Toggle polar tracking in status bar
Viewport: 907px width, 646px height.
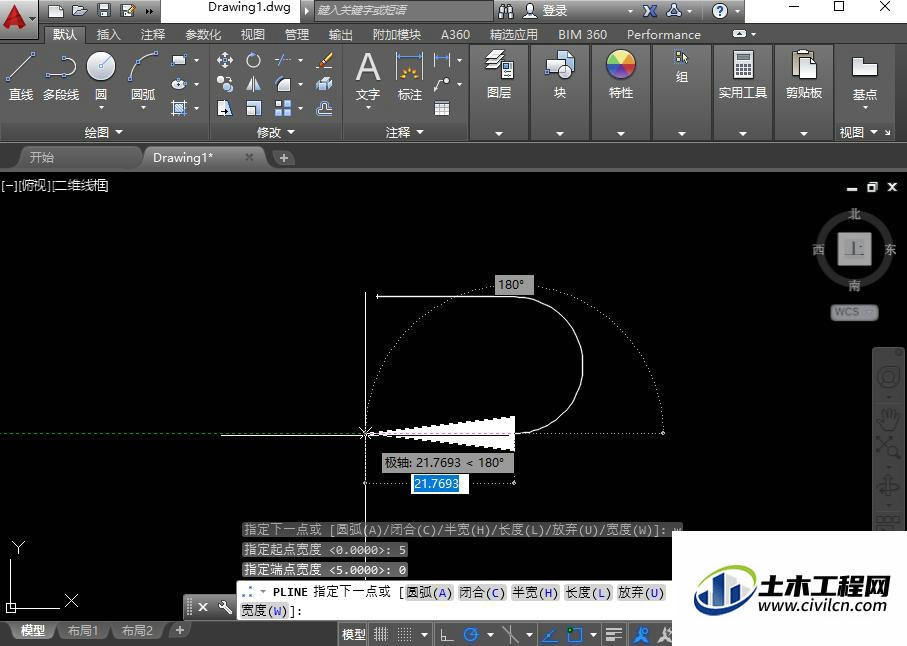click(x=471, y=634)
